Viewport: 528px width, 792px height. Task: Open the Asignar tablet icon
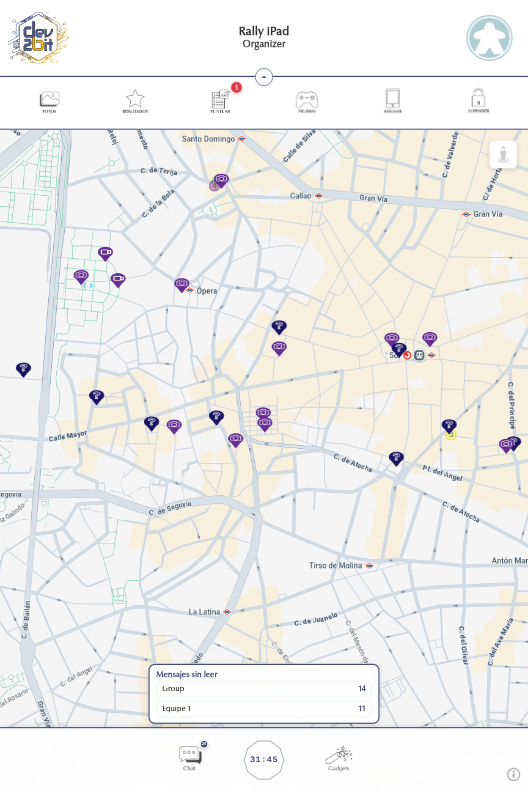coord(393,101)
